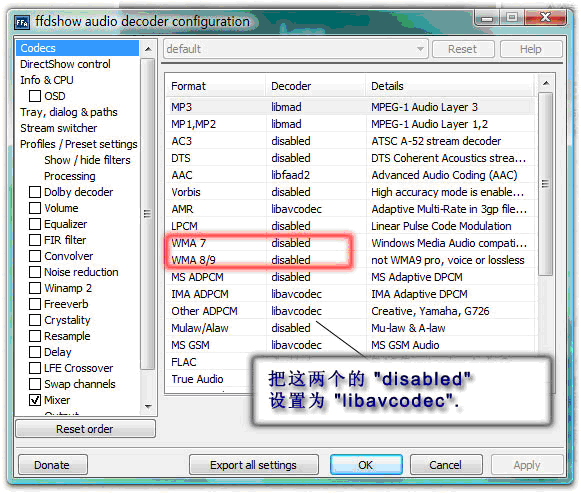Click the codec table vertical scrollbar thumb
The width and height of the screenshot is (581, 494).
545,184
